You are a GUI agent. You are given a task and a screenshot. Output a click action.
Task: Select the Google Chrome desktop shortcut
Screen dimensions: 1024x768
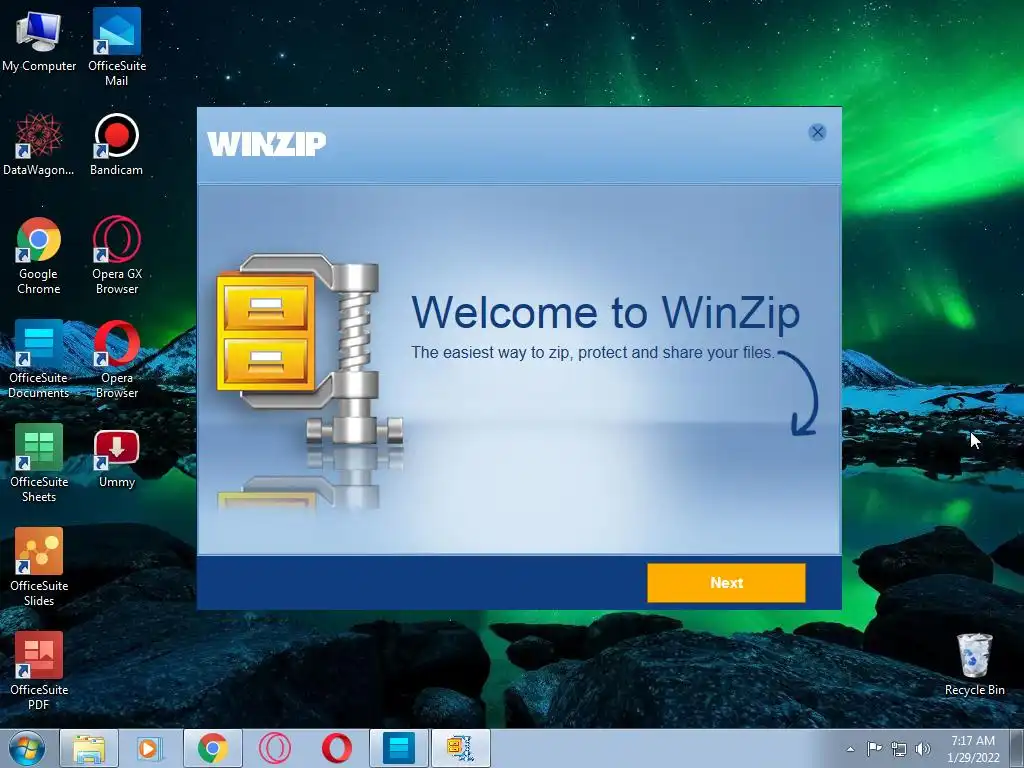coord(39,255)
